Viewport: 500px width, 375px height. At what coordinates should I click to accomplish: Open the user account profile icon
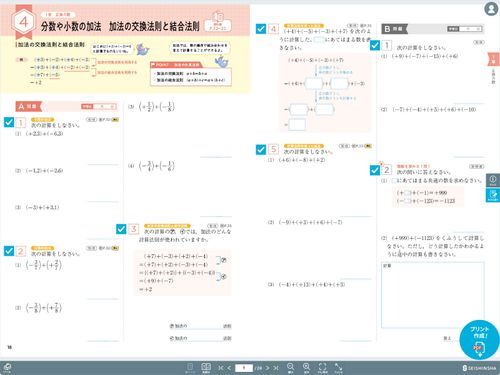491,9
